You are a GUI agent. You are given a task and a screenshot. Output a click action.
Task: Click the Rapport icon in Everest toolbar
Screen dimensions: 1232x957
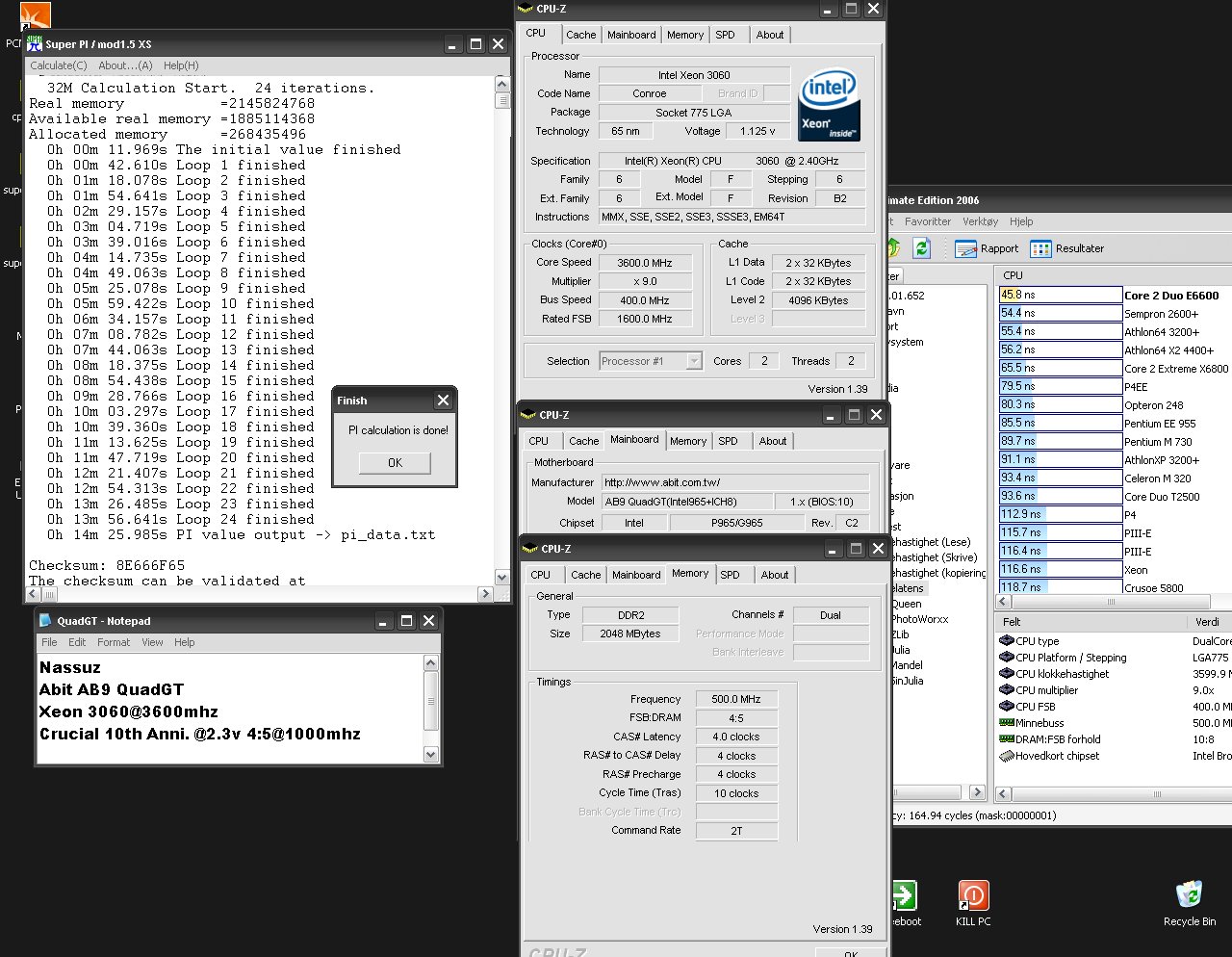tap(966, 249)
